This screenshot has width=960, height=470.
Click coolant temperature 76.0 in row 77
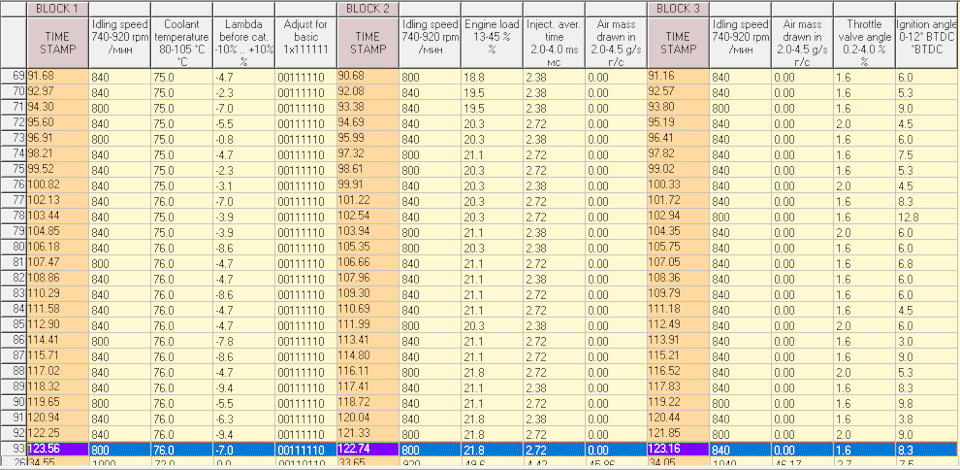[181, 201]
